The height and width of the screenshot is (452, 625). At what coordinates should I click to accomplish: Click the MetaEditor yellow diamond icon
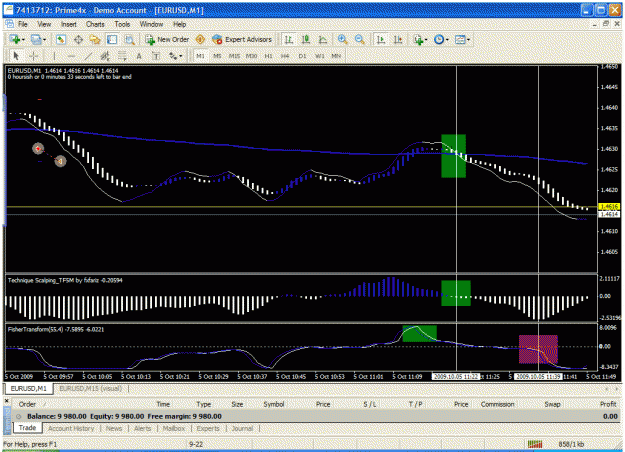[200, 39]
